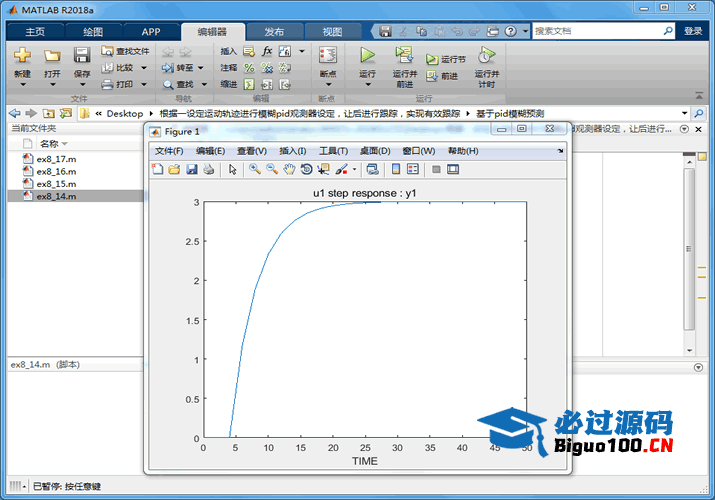Activate the Rotate 3D tool

306,169
